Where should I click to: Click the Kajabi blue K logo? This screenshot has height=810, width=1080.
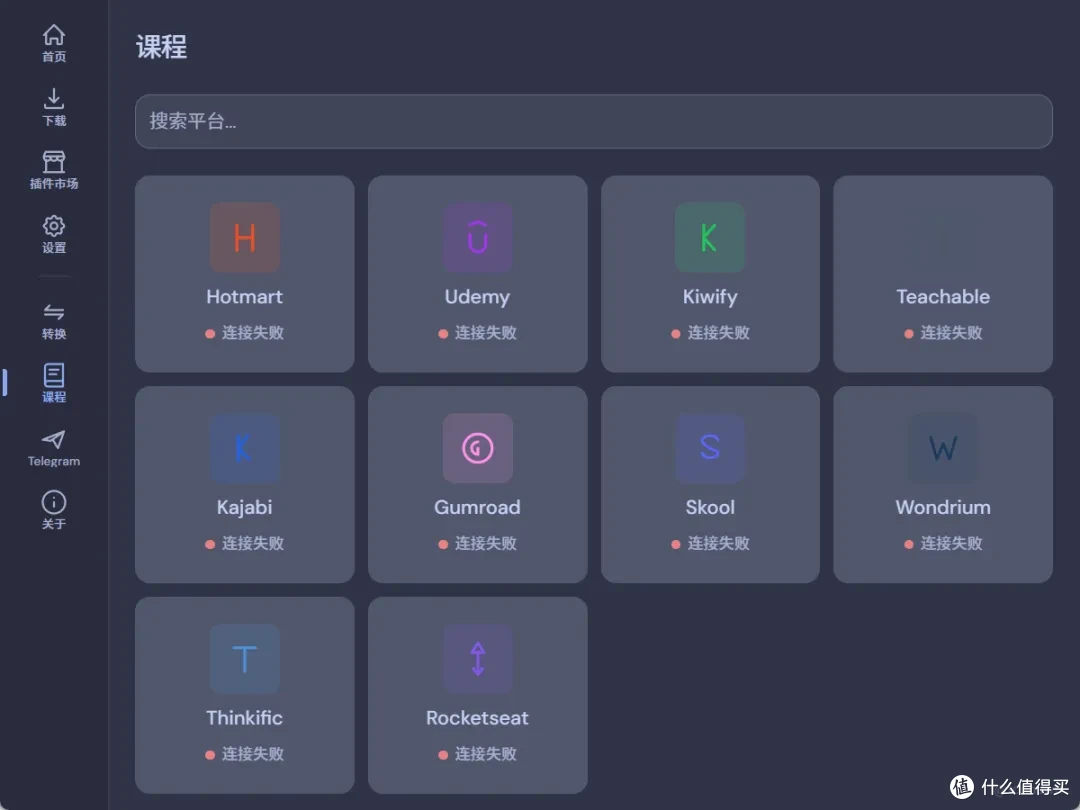pyautogui.click(x=245, y=448)
